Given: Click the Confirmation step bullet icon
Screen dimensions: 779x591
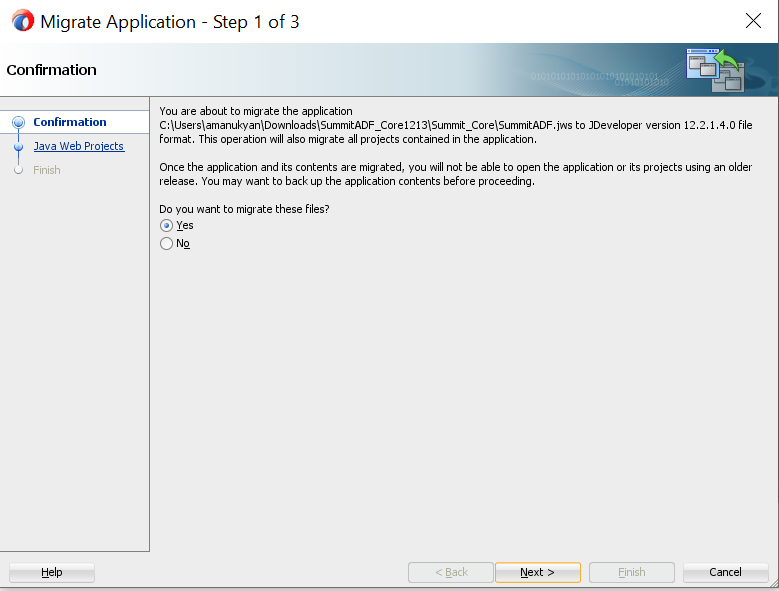Looking at the screenshot, I should tap(18, 122).
